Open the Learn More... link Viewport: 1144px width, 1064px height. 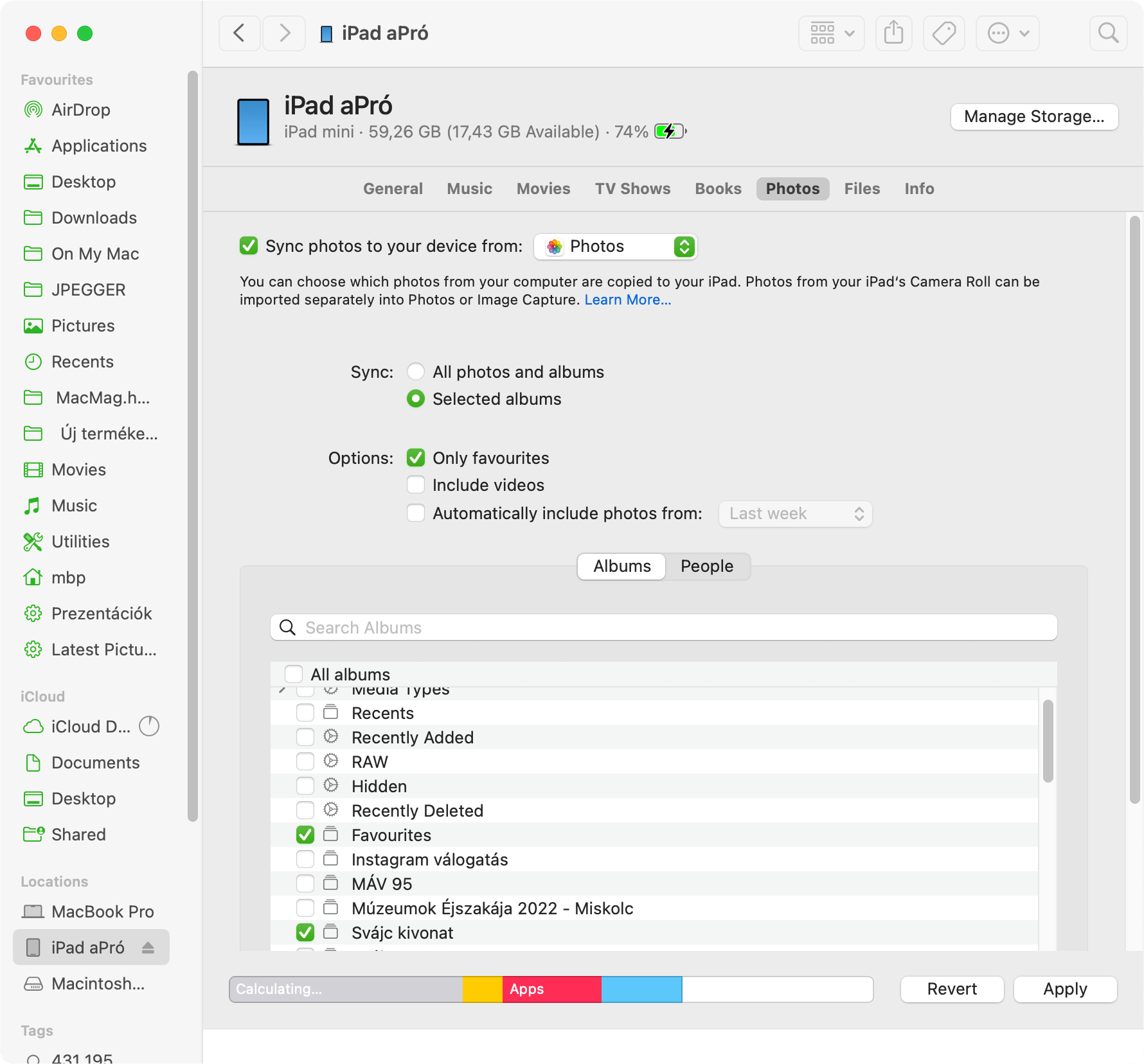pyautogui.click(x=627, y=300)
